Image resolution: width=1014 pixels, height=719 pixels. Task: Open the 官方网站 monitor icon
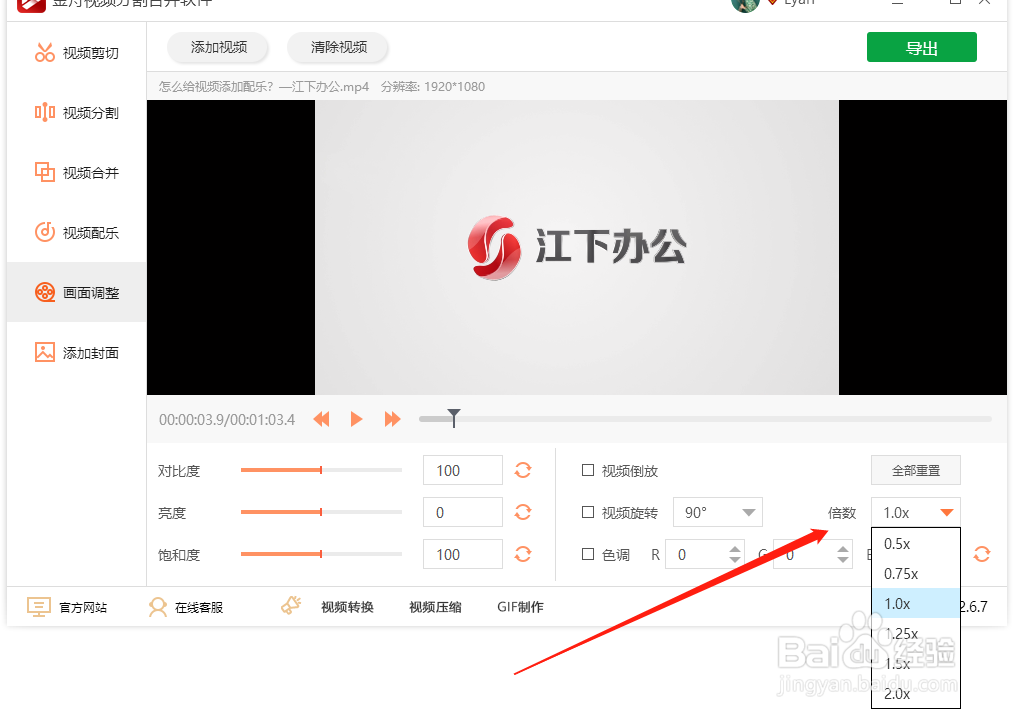38,607
